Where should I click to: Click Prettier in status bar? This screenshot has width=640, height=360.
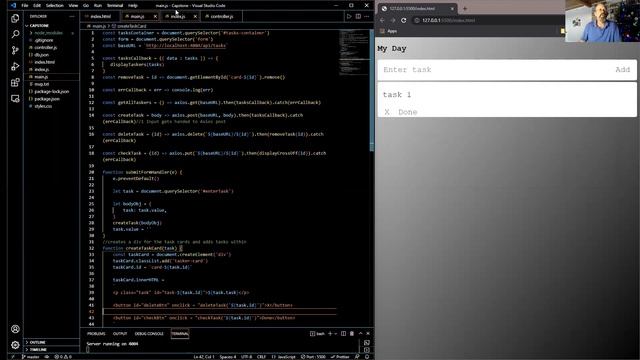tap(340, 357)
